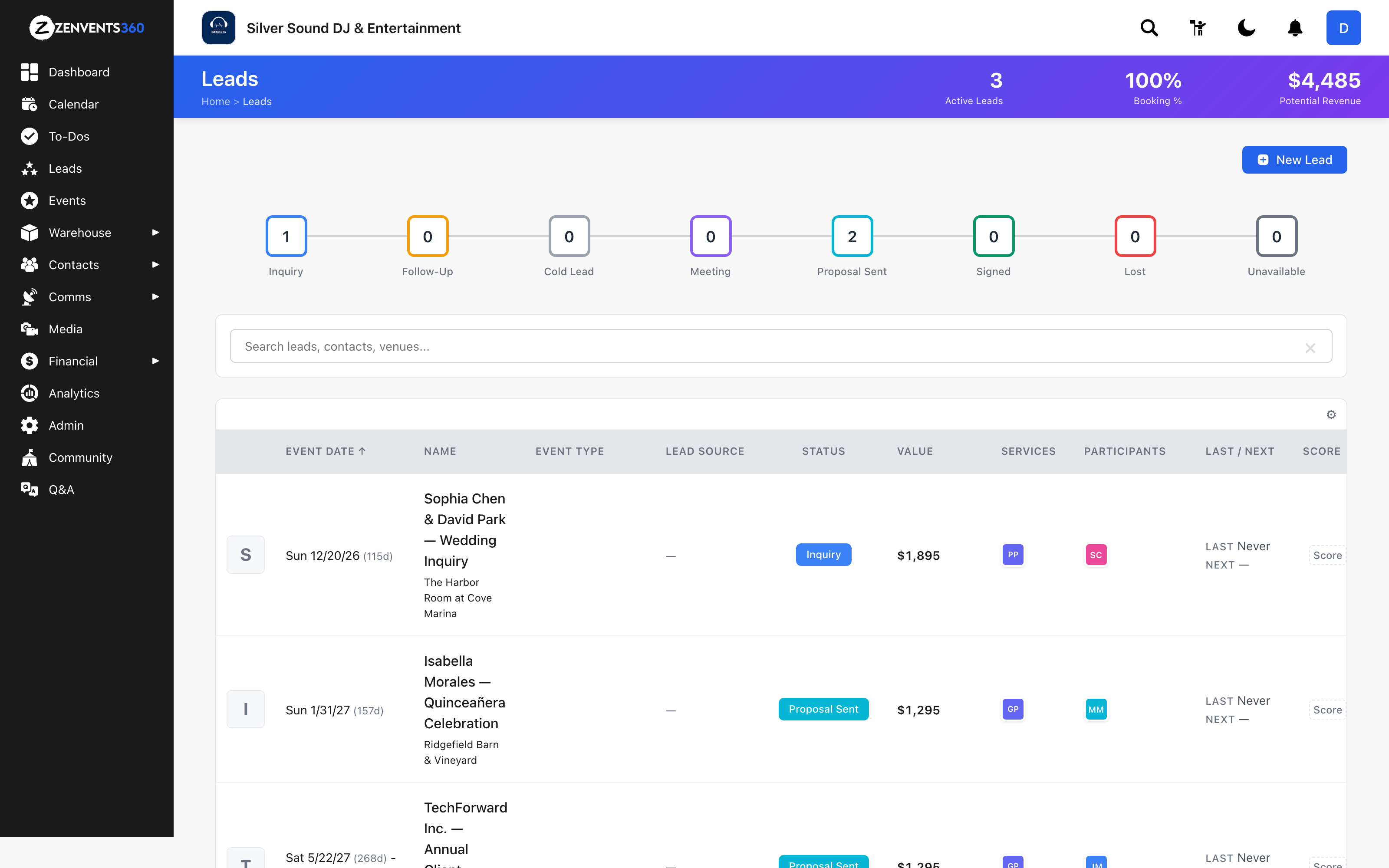Expand the Contacts submenu arrow
This screenshot has height=868, width=1389.
(155, 265)
